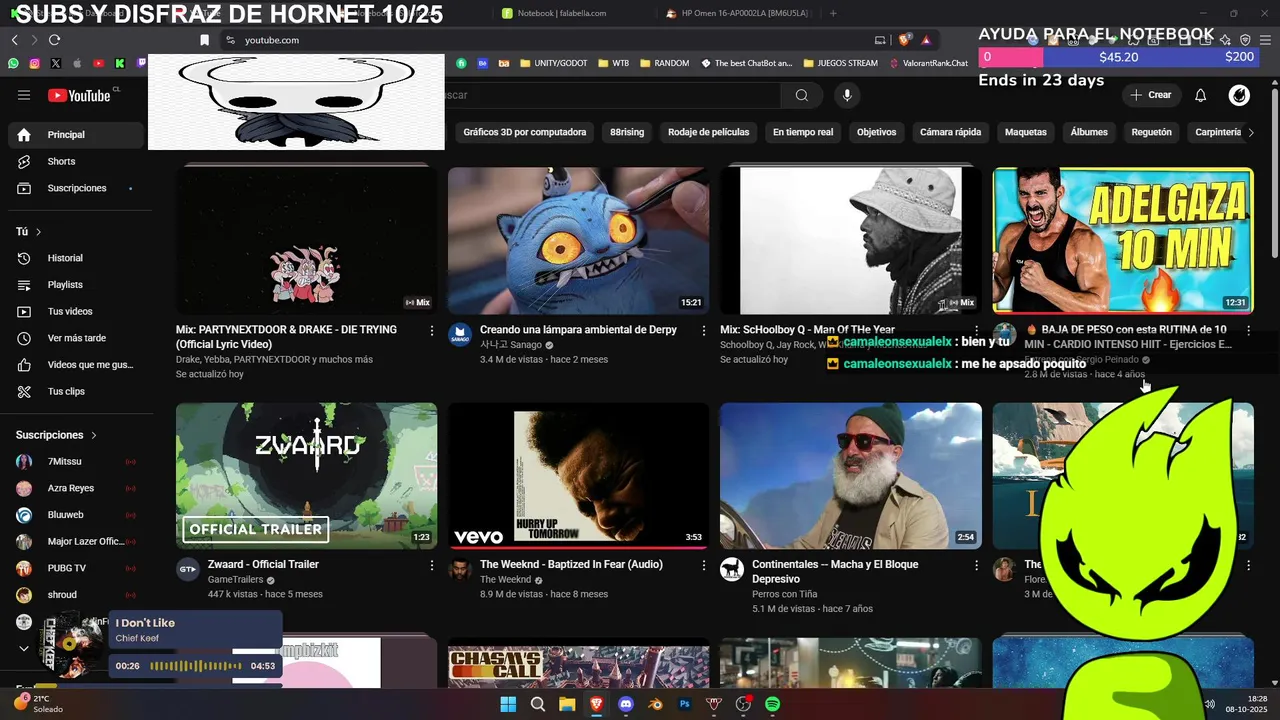Show more filter chips with right arrow

pyautogui.click(x=1251, y=132)
